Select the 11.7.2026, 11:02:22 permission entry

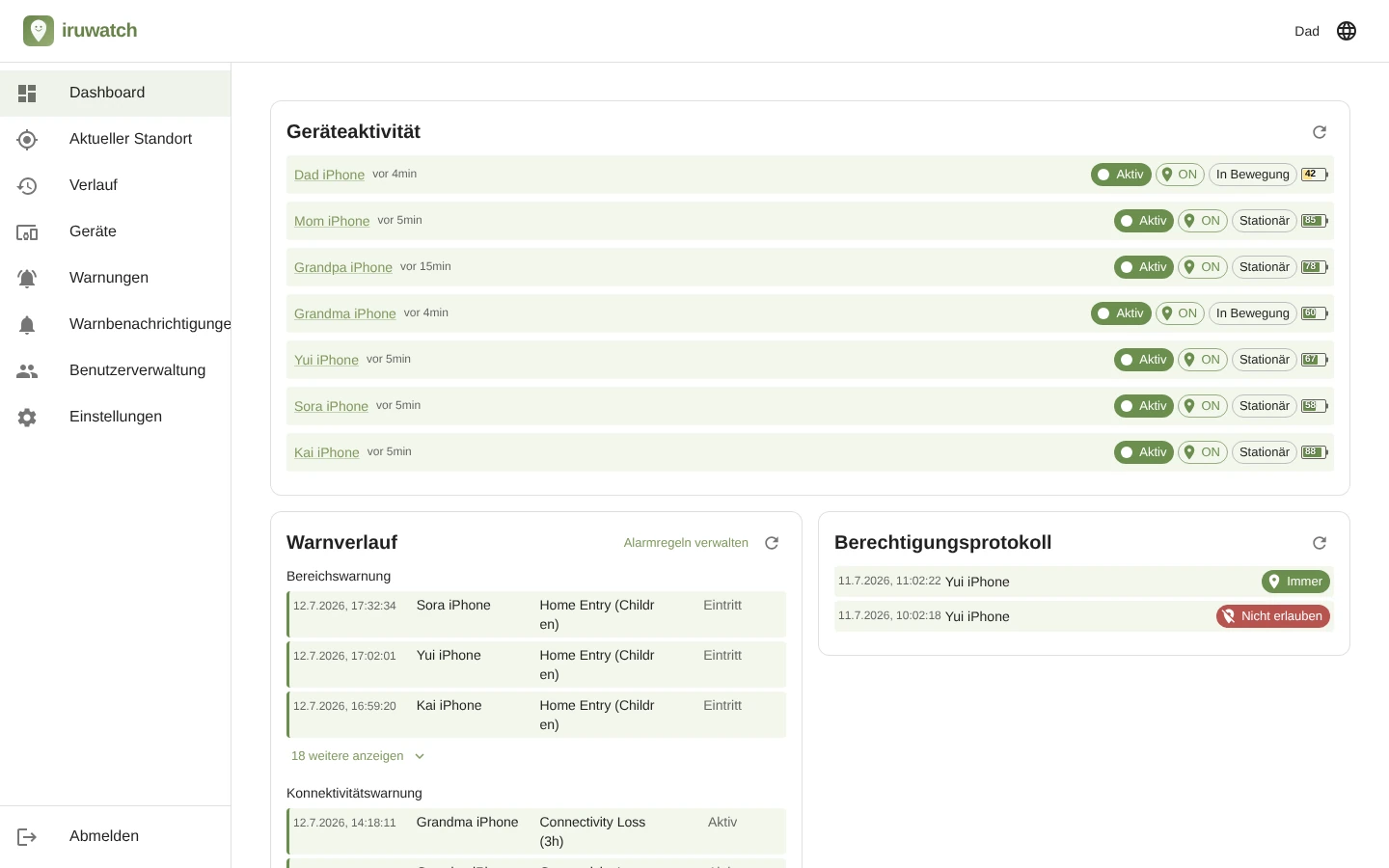point(1084,582)
